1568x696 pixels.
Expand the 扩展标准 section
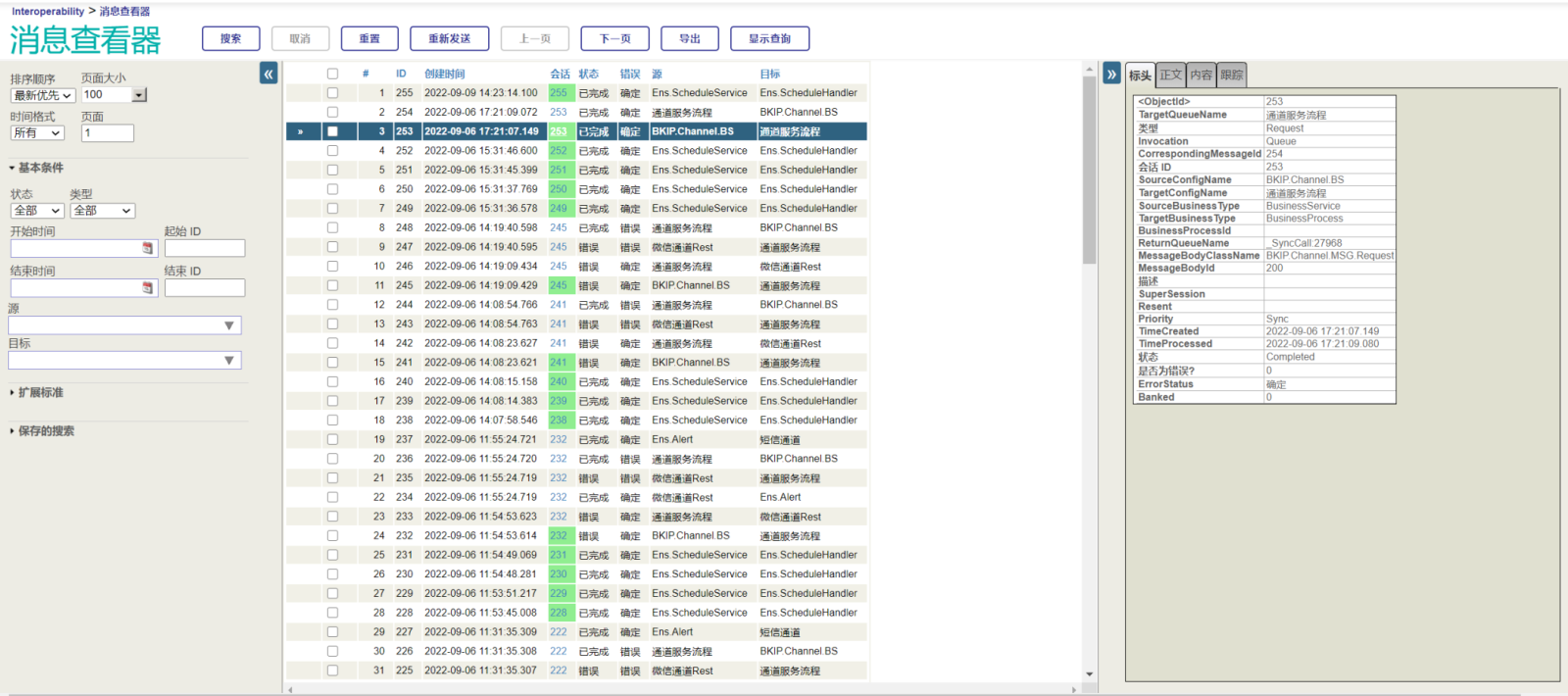pyautogui.click(x=40, y=393)
